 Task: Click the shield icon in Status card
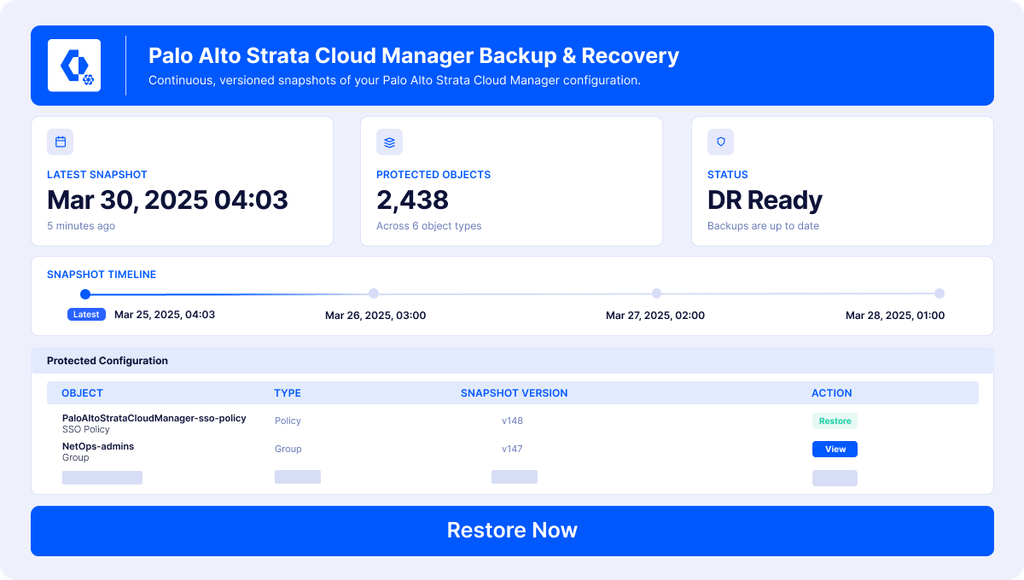pos(720,142)
